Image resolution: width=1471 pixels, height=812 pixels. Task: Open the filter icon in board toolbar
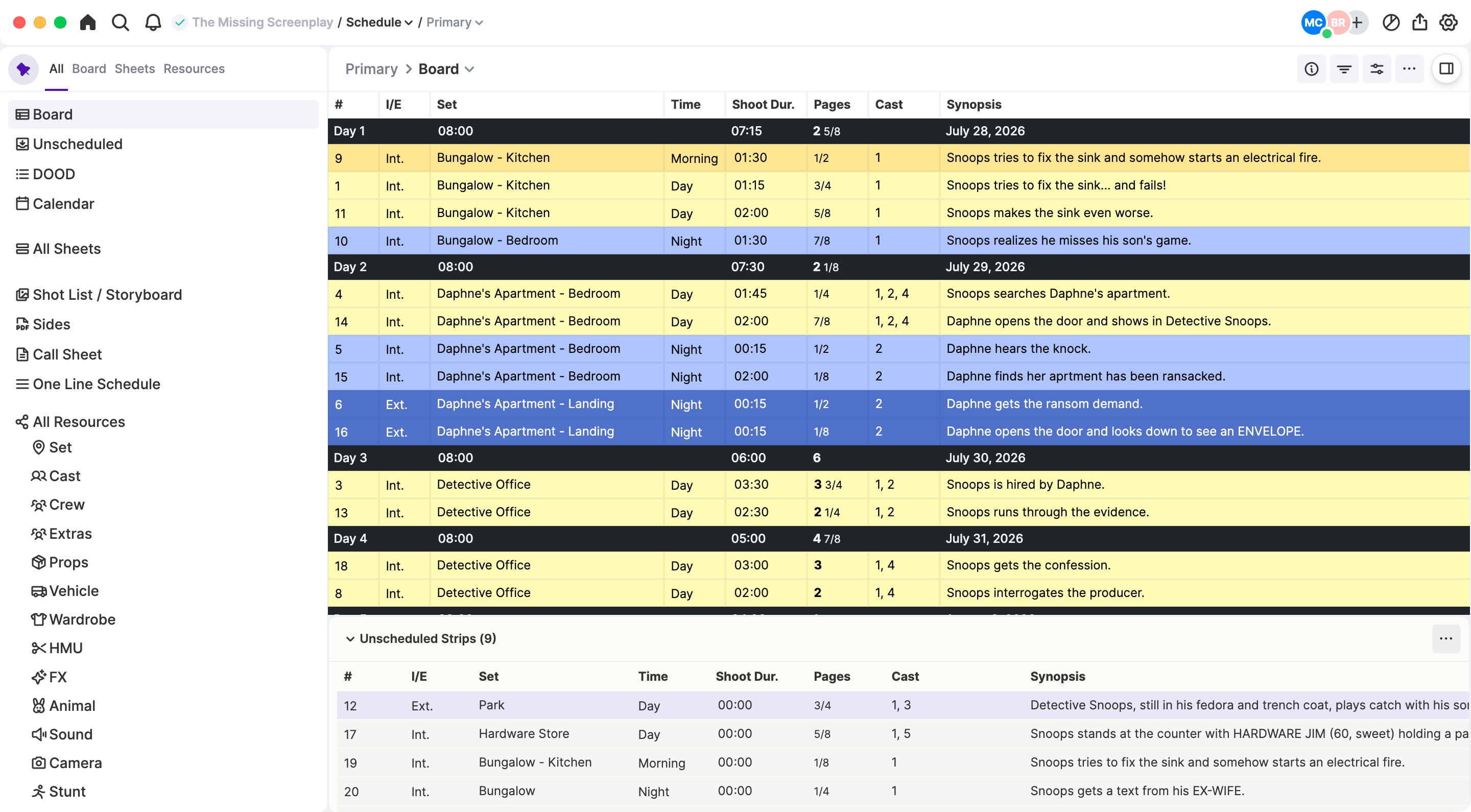click(1344, 69)
